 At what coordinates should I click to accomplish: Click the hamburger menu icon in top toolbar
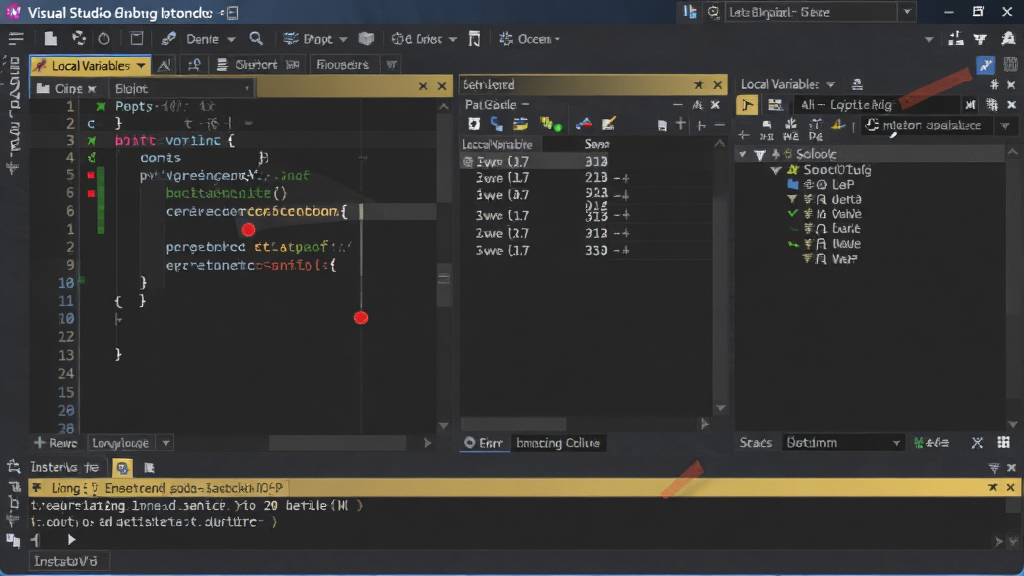pyautogui.click(x=16, y=39)
